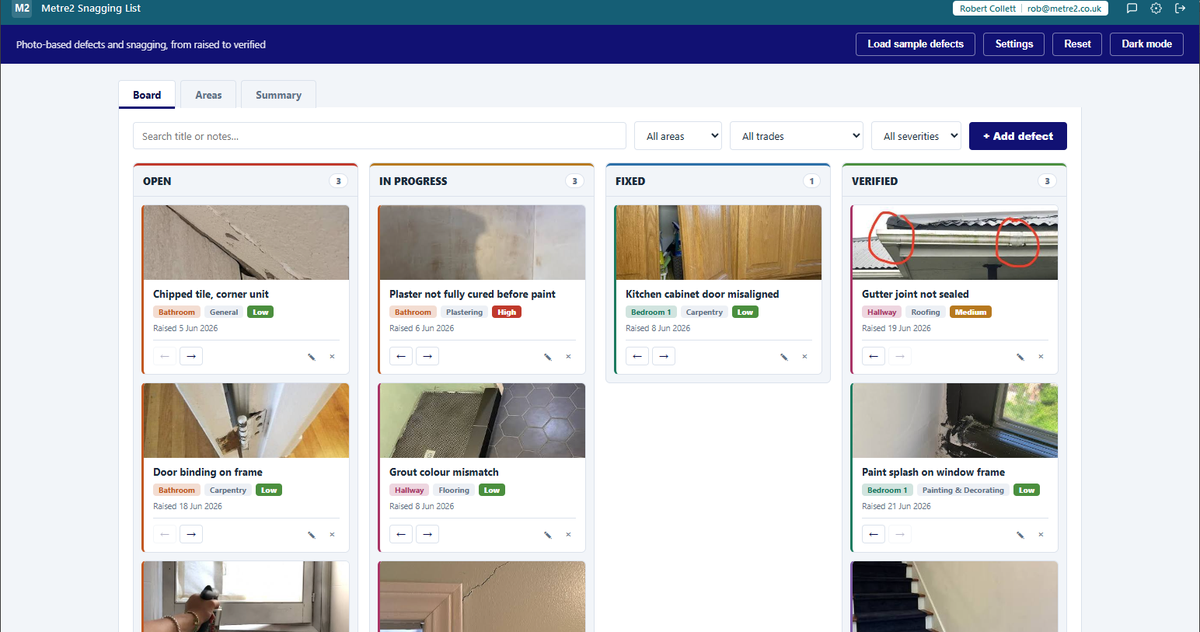1200x632 pixels.
Task: Open Grout colour mismatch photo thumbnail
Action: (x=482, y=420)
